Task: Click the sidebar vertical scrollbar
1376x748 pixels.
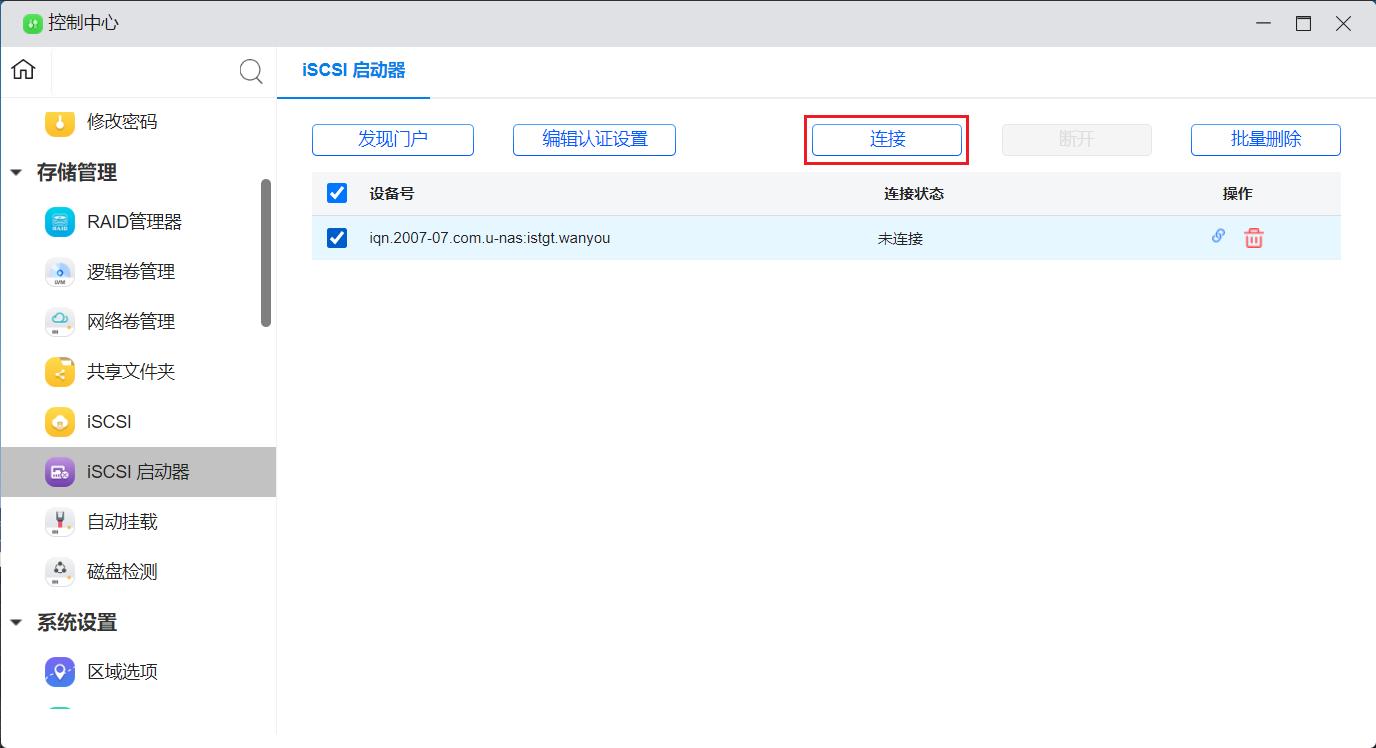Action: (266, 252)
